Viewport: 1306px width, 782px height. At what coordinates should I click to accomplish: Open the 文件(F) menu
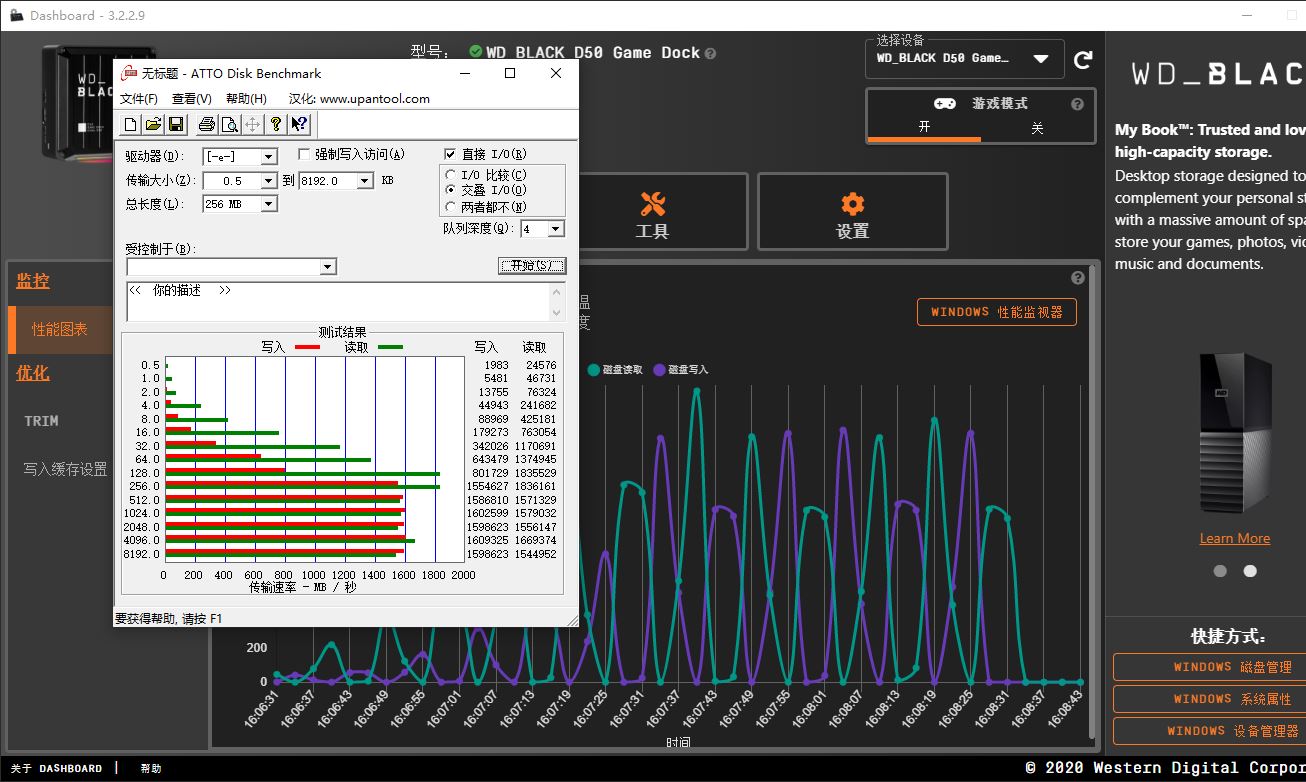coord(139,99)
